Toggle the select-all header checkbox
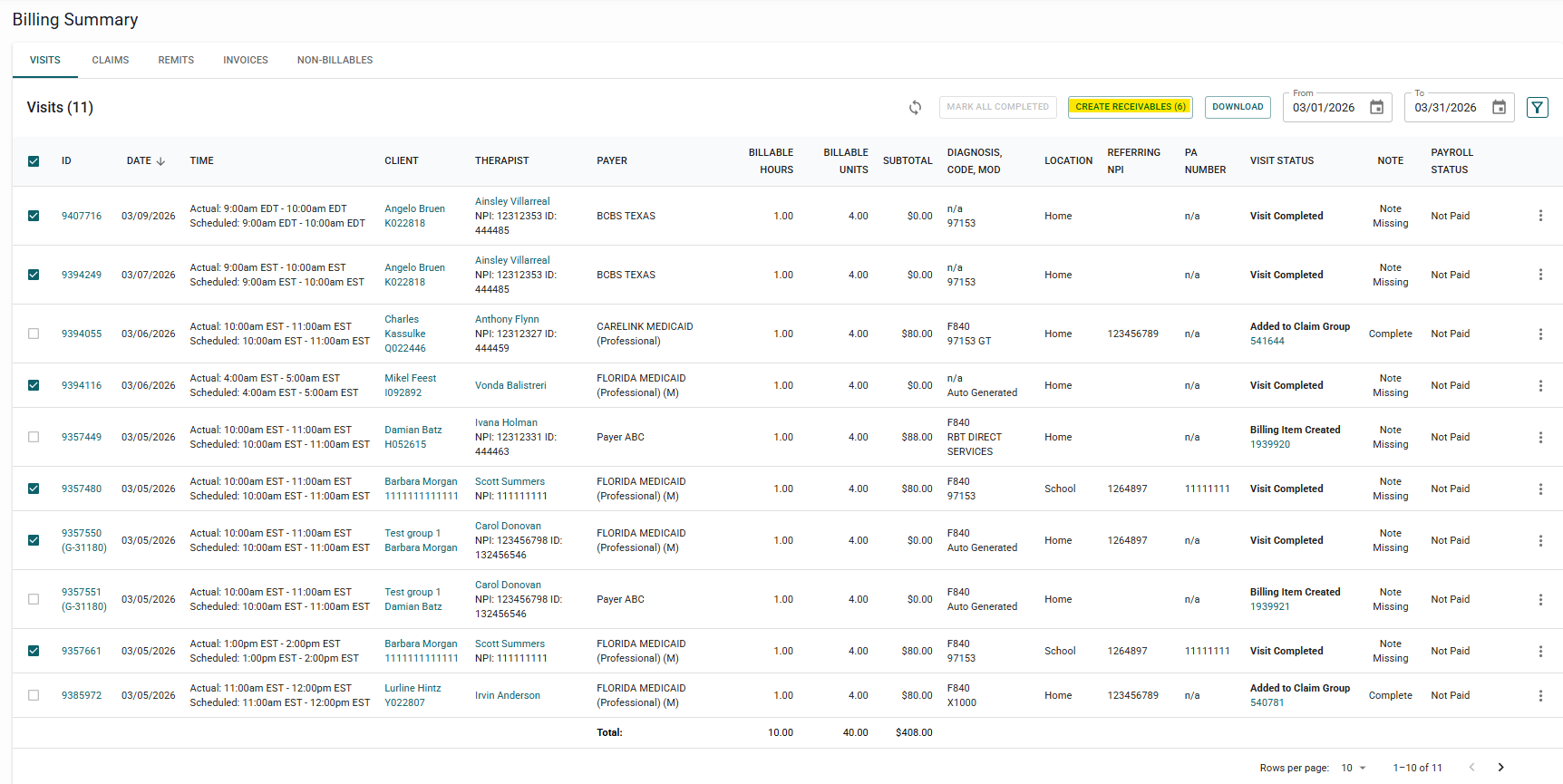Viewport: 1563px width, 784px height. click(34, 161)
